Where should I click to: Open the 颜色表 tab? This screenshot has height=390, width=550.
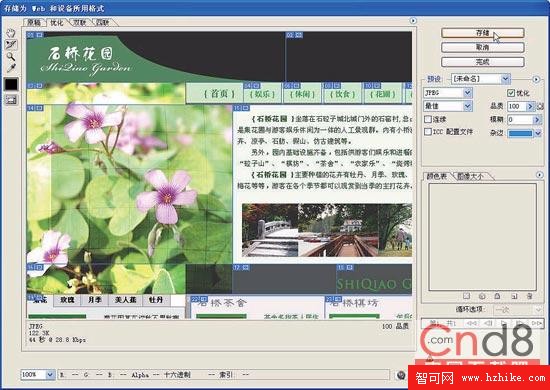pyautogui.click(x=436, y=176)
